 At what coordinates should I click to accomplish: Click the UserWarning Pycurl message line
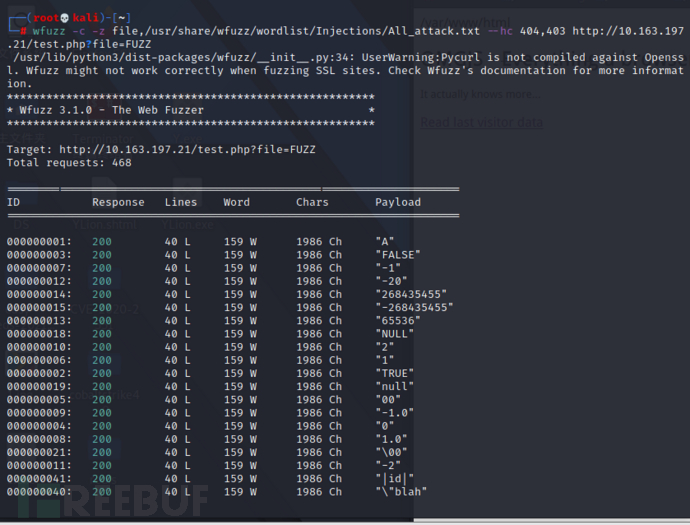345,70
